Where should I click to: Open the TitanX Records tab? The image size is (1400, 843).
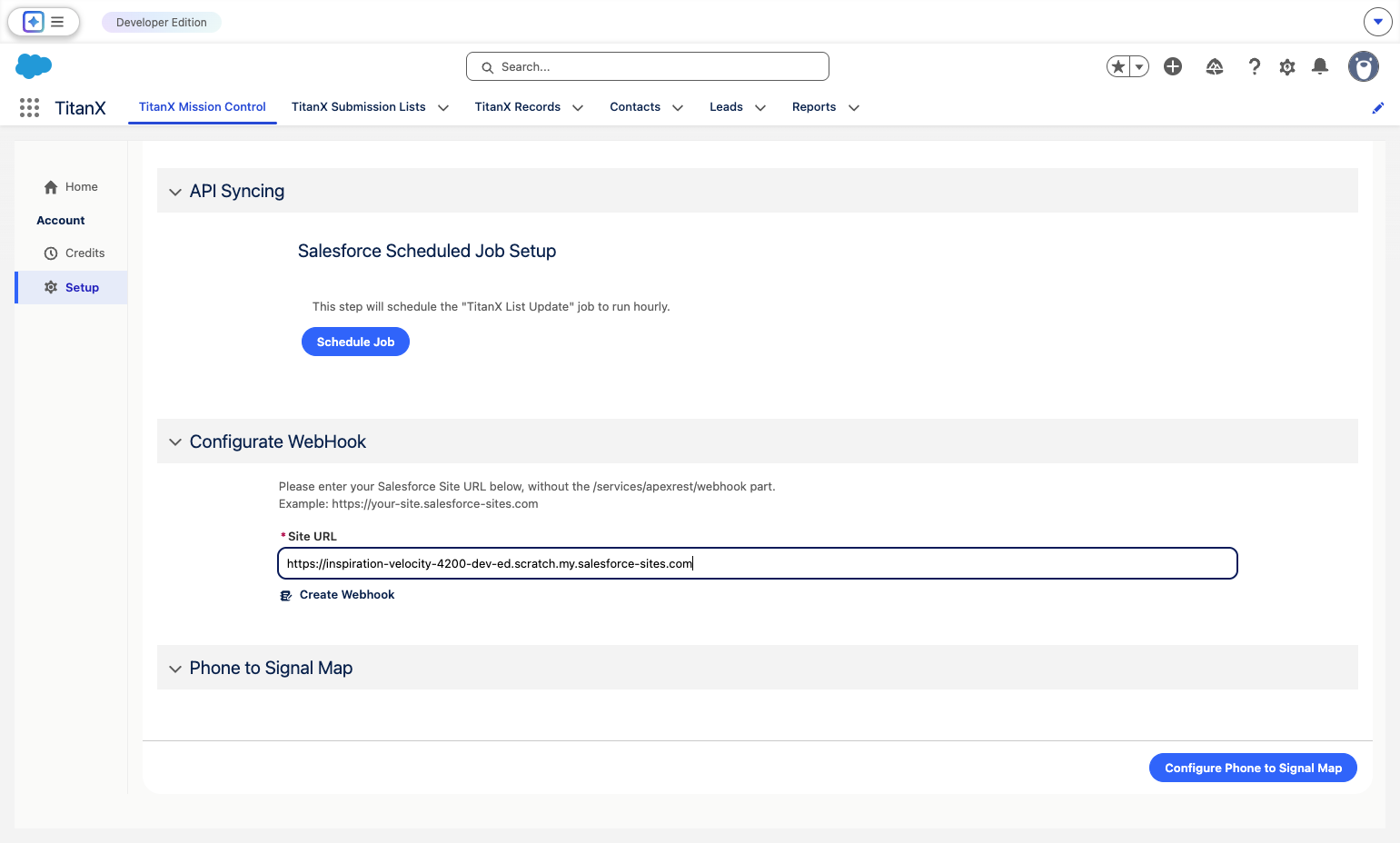[518, 107]
